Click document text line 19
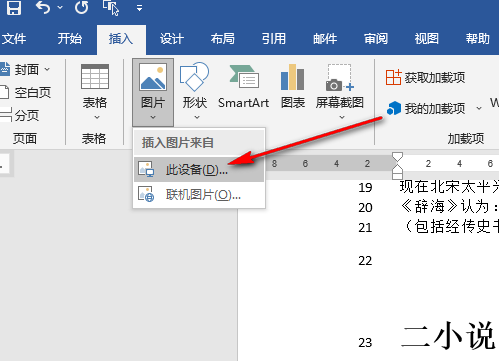 point(449,187)
